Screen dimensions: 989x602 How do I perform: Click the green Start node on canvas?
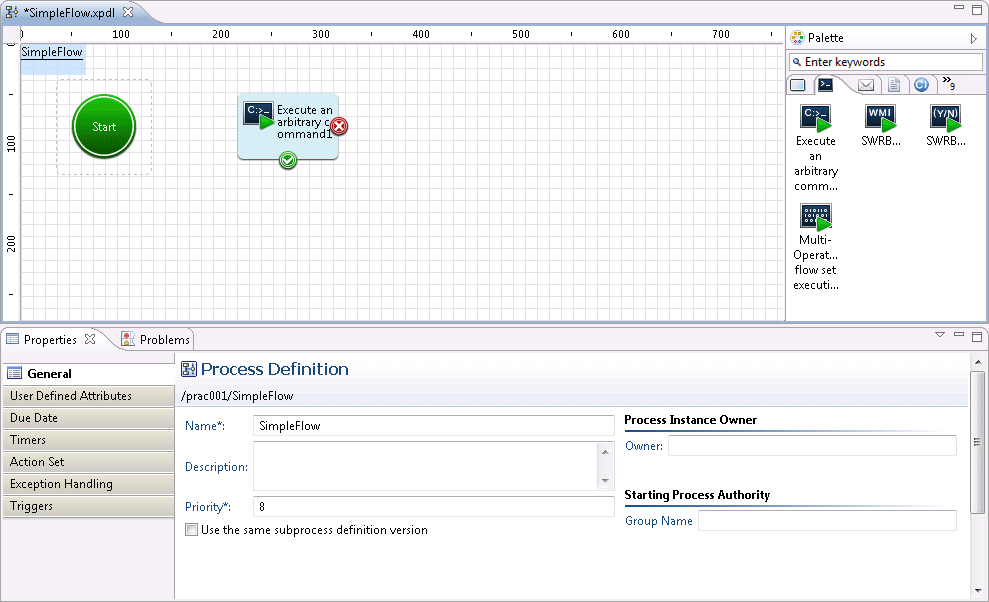[x=104, y=127]
